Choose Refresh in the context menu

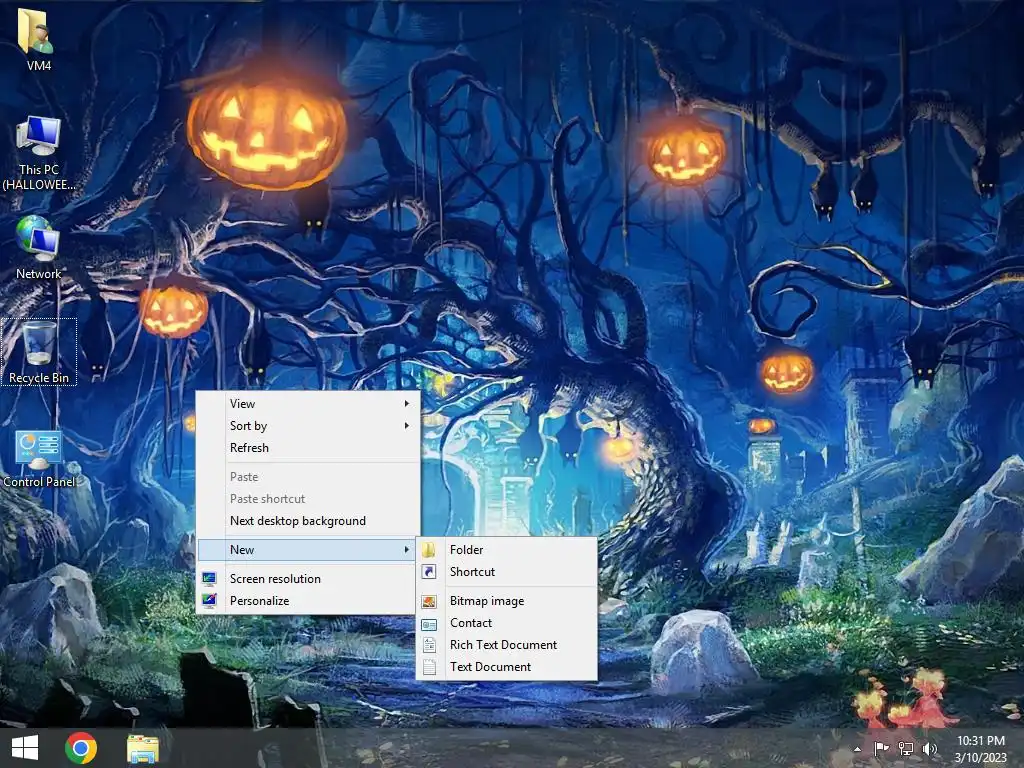(307, 448)
